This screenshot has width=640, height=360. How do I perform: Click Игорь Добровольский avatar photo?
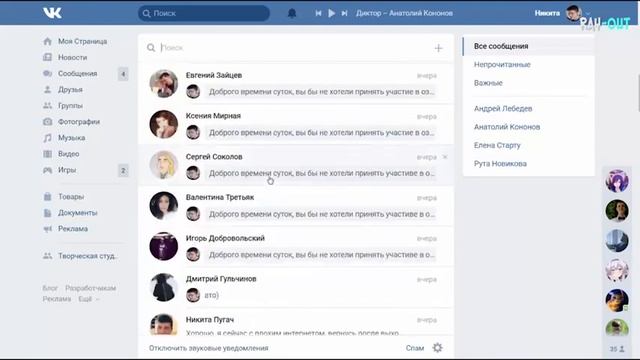[164, 247]
